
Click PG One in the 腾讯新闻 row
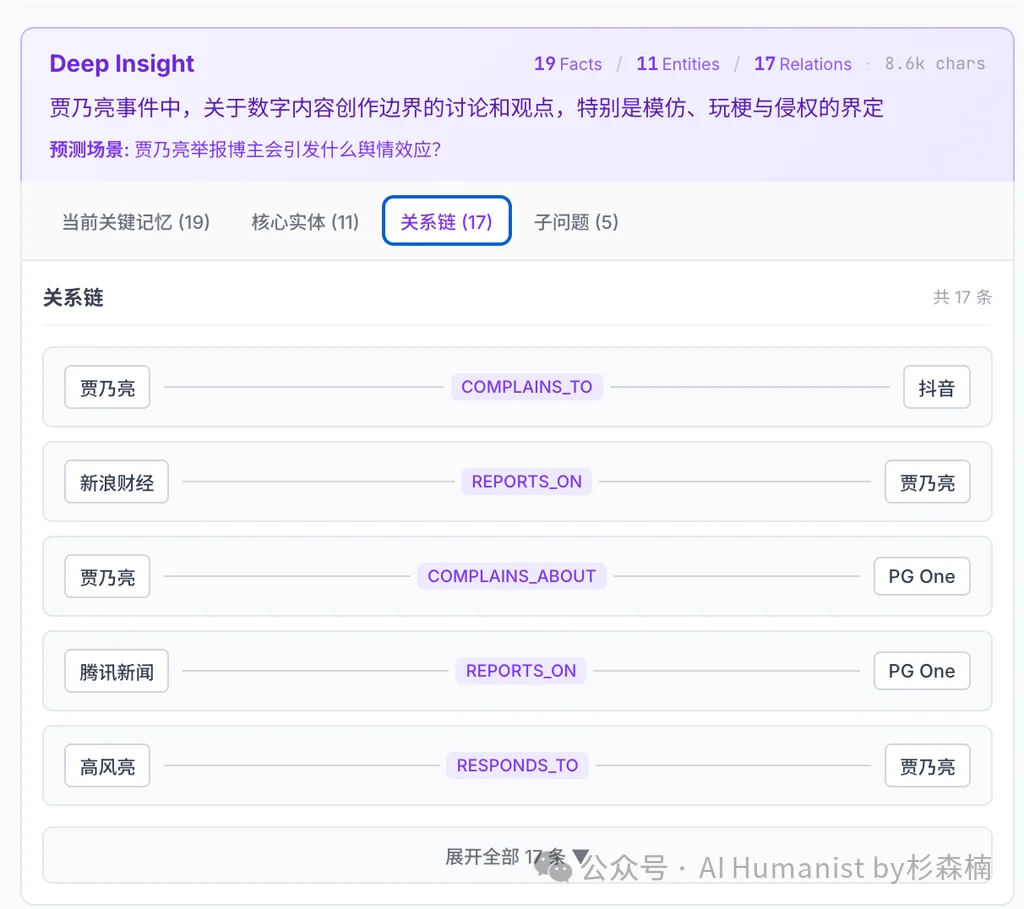[921, 671]
